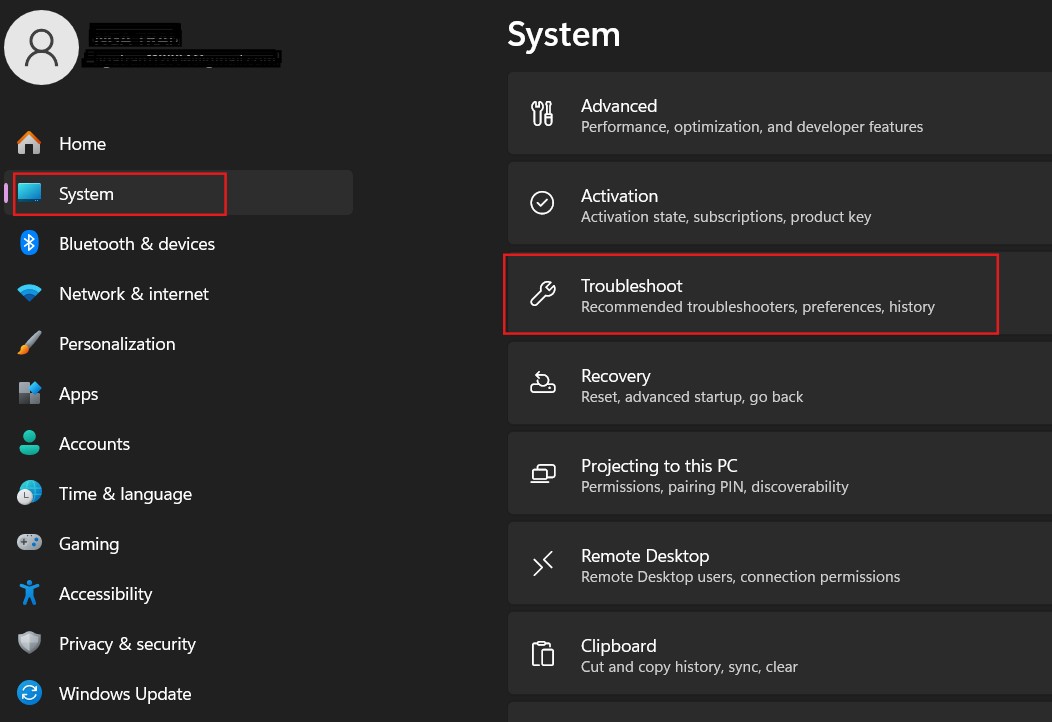This screenshot has width=1052, height=722.
Task: Click 'Recommended troubleshooters, preferences, history' text
Action: tap(757, 307)
